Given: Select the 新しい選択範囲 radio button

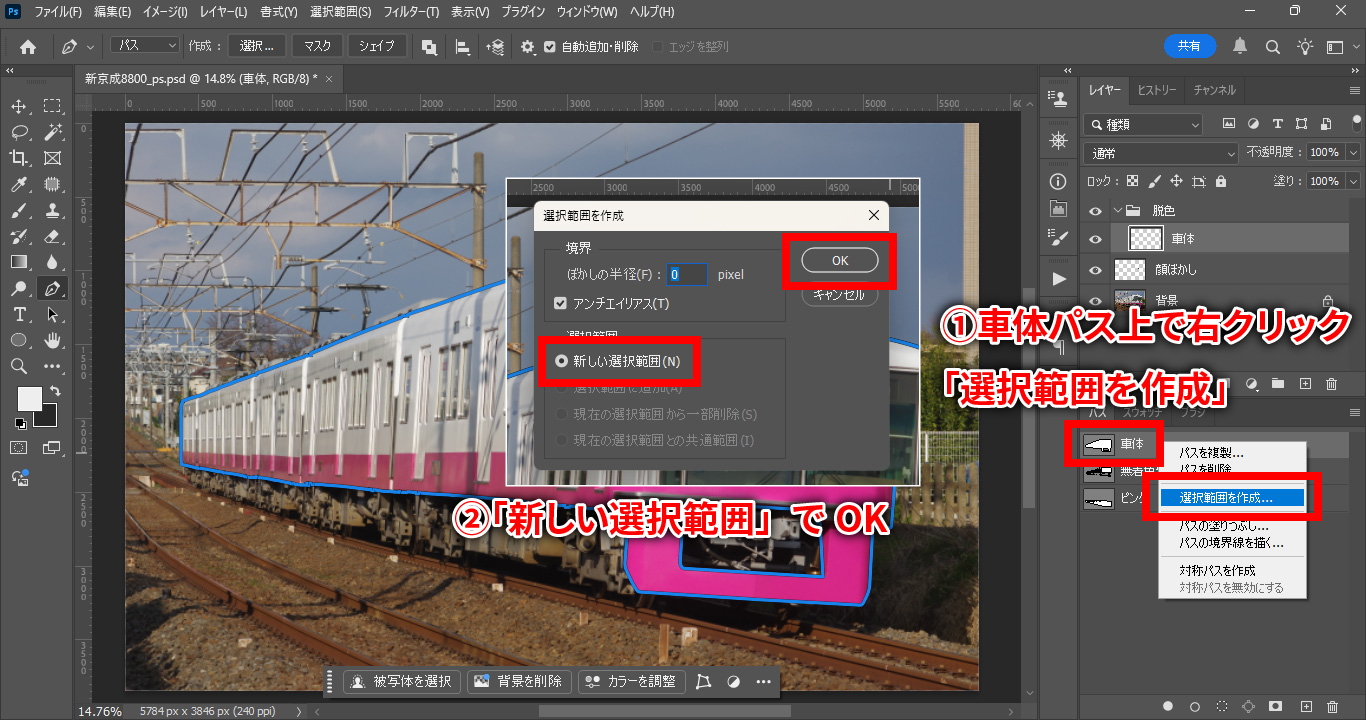Looking at the screenshot, I should point(561,361).
